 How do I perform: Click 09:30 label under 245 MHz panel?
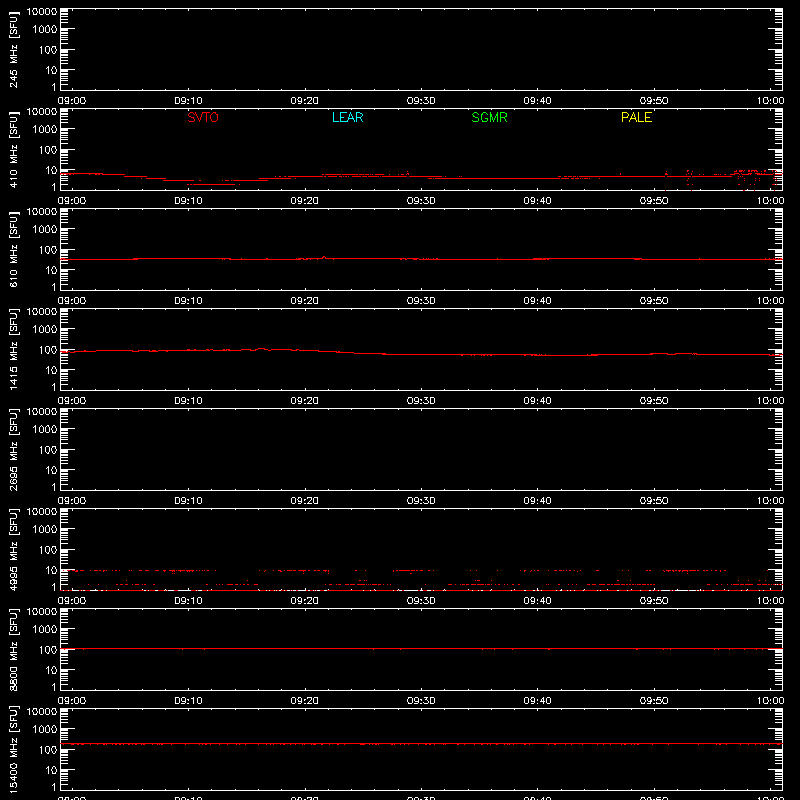(x=421, y=101)
